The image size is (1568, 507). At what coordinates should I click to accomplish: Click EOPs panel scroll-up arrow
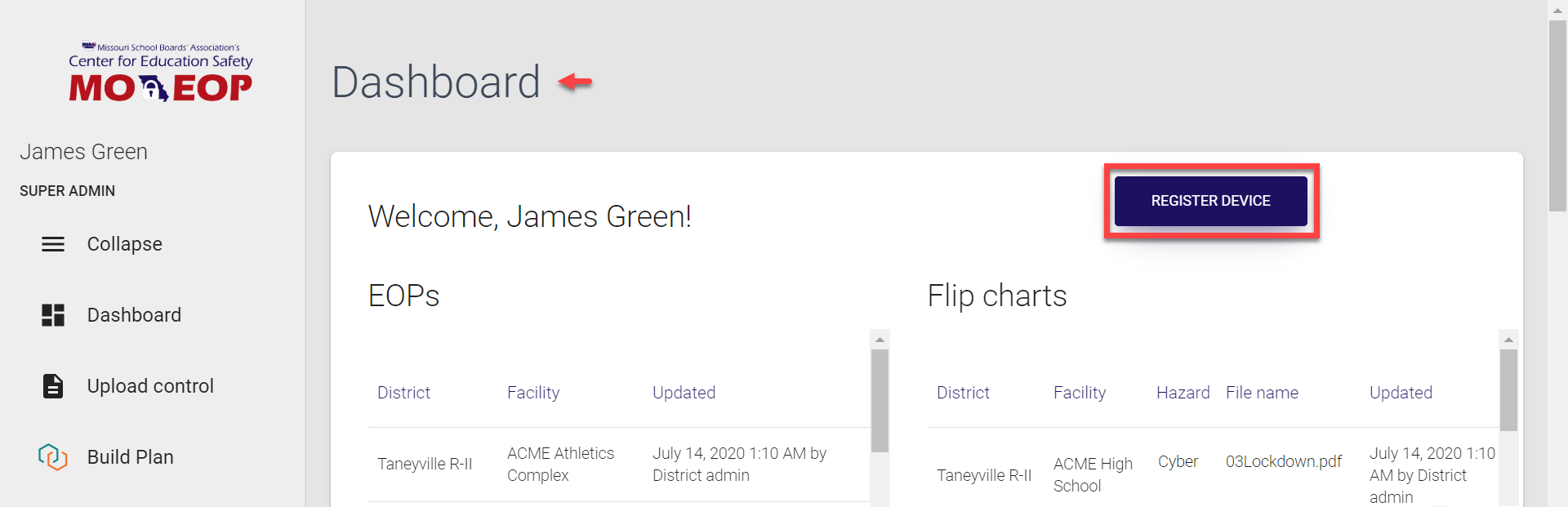(880, 339)
